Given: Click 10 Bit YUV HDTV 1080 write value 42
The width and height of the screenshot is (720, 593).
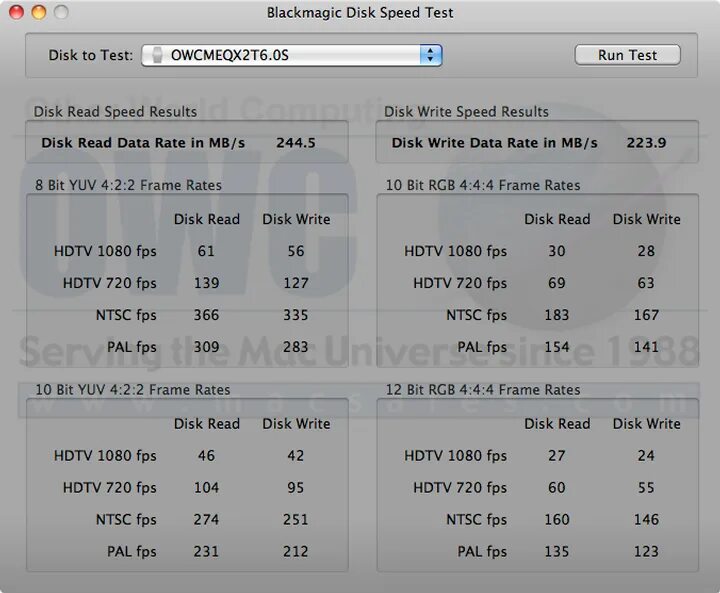Looking at the screenshot, I should click(296, 456).
